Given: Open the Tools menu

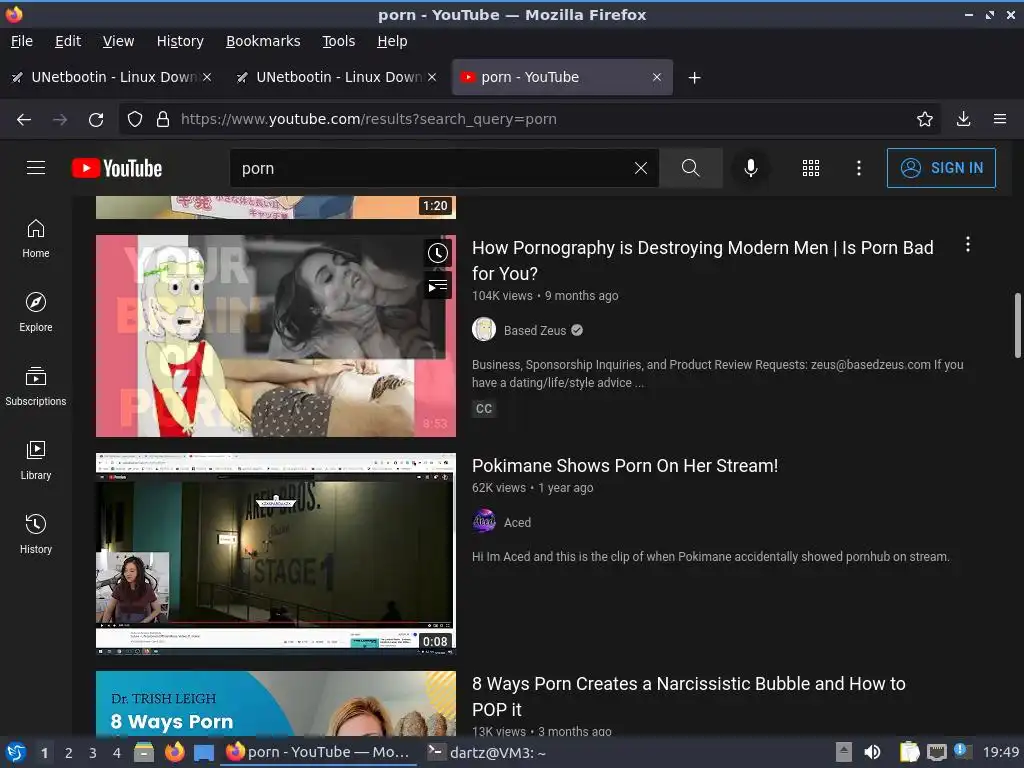Looking at the screenshot, I should (338, 41).
